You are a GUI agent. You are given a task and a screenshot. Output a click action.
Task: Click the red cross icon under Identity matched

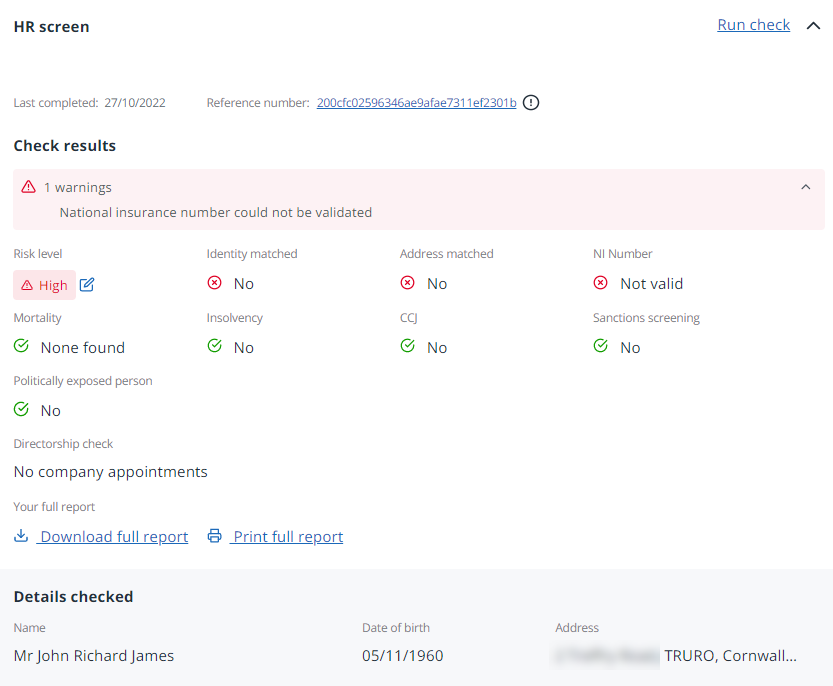214,283
